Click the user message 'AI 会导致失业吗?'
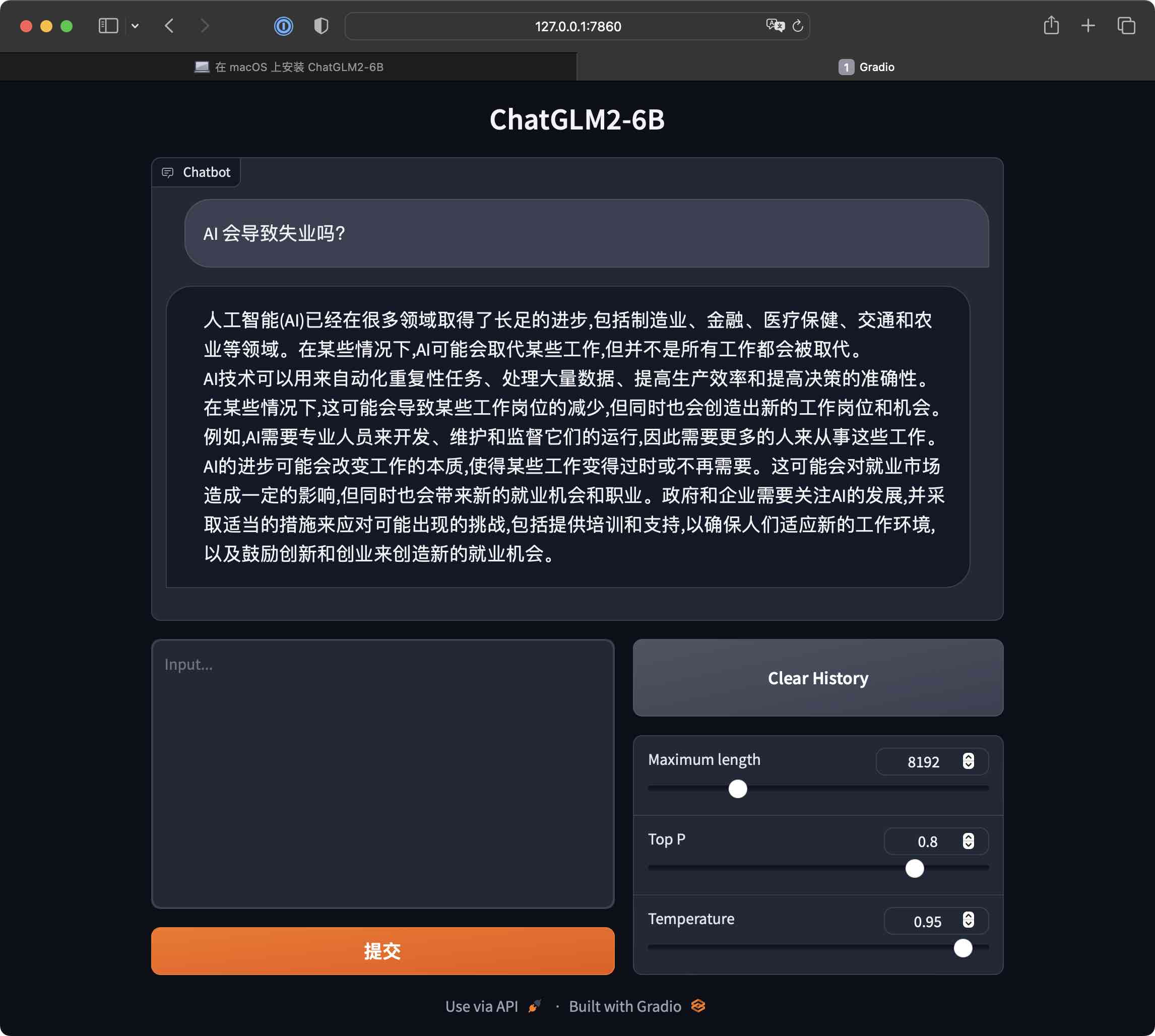Image resolution: width=1155 pixels, height=1036 pixels. pos(587,233)
